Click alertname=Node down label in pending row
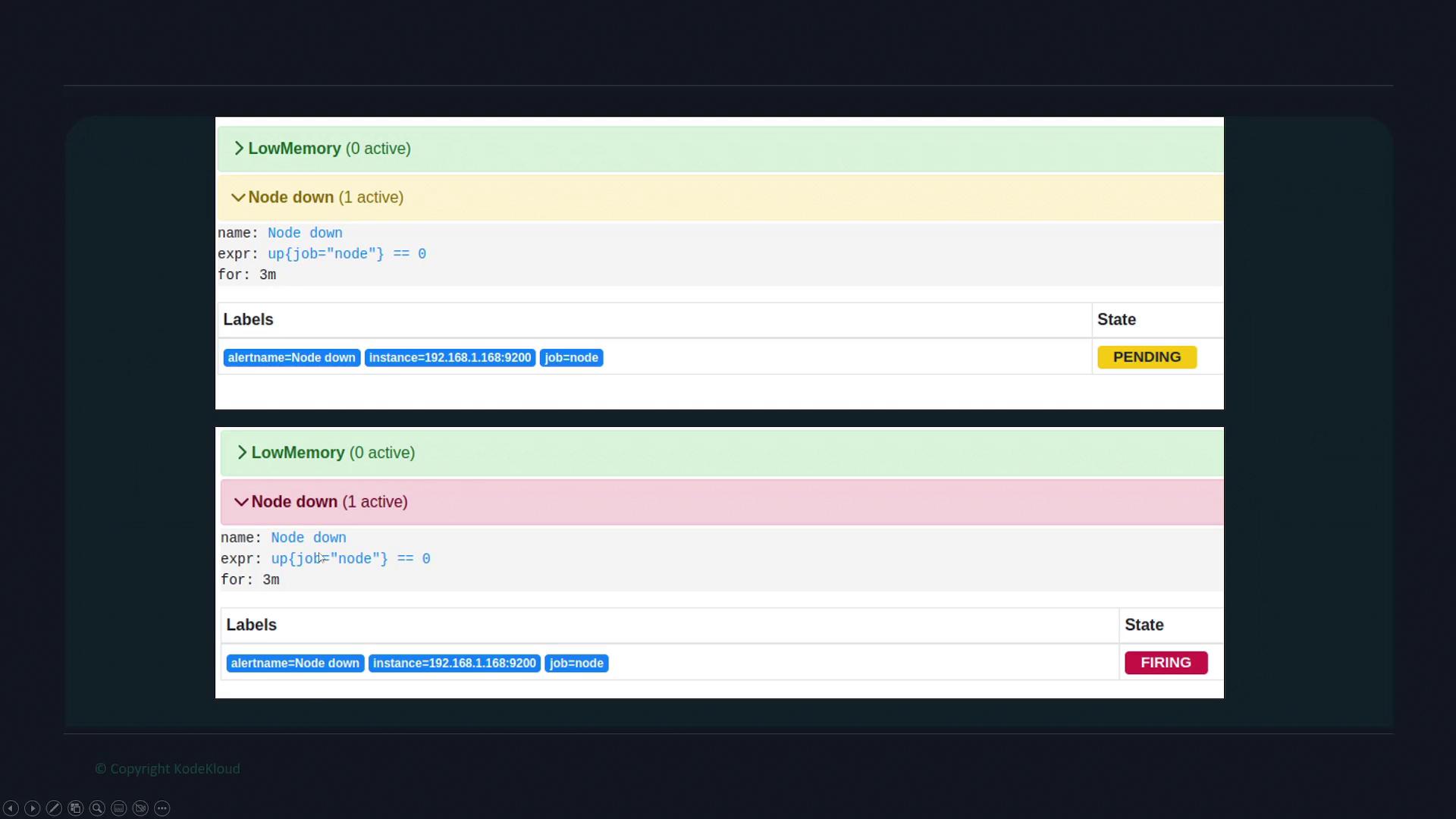This screenshot has height=819, width=1456. point(291,358)
